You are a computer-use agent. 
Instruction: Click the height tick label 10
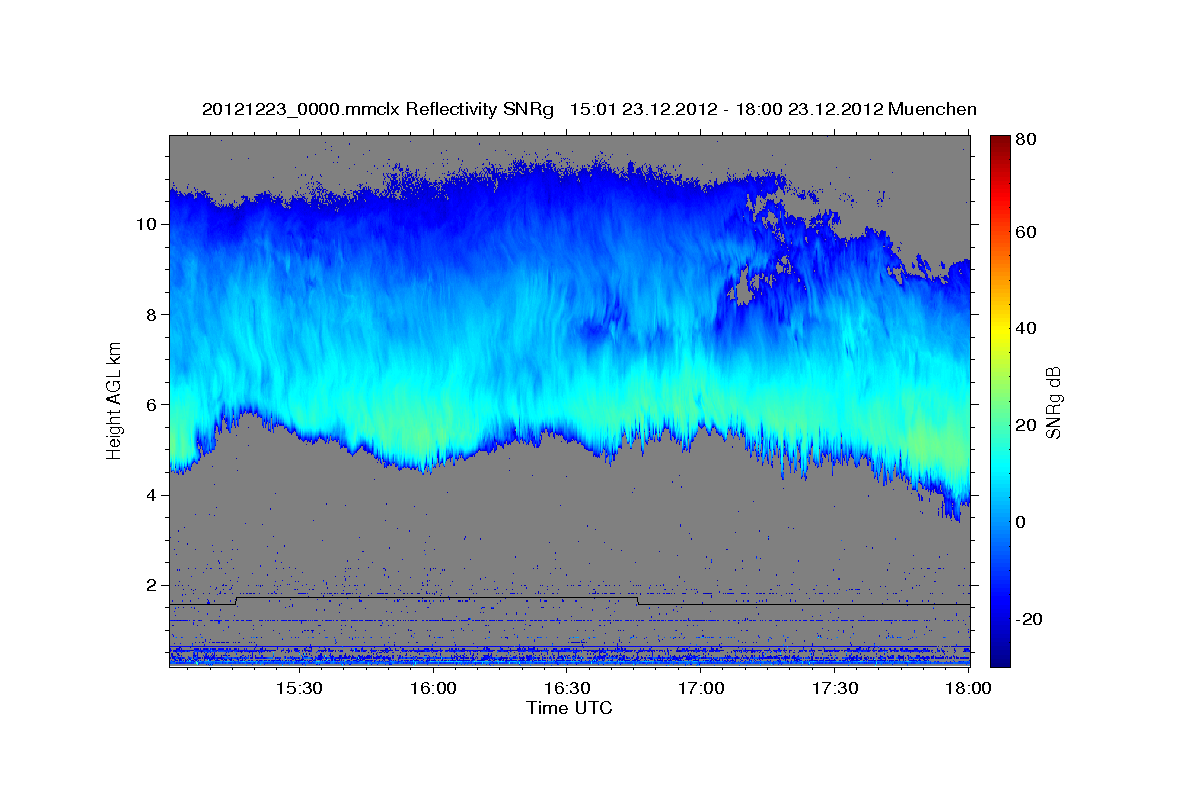pyautogui.click(x=147, y=224)
